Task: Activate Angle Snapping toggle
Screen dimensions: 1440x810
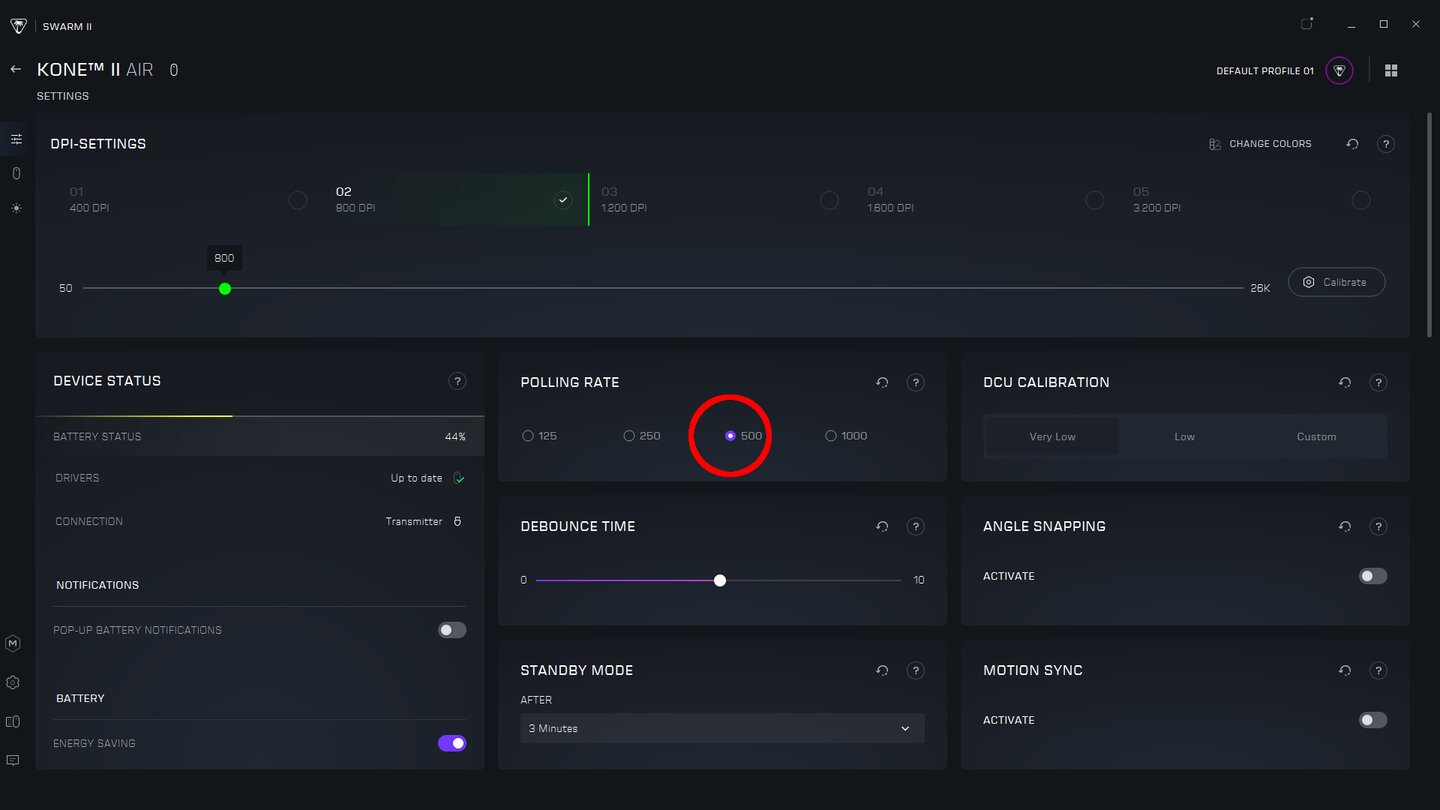Action: 1372,576
